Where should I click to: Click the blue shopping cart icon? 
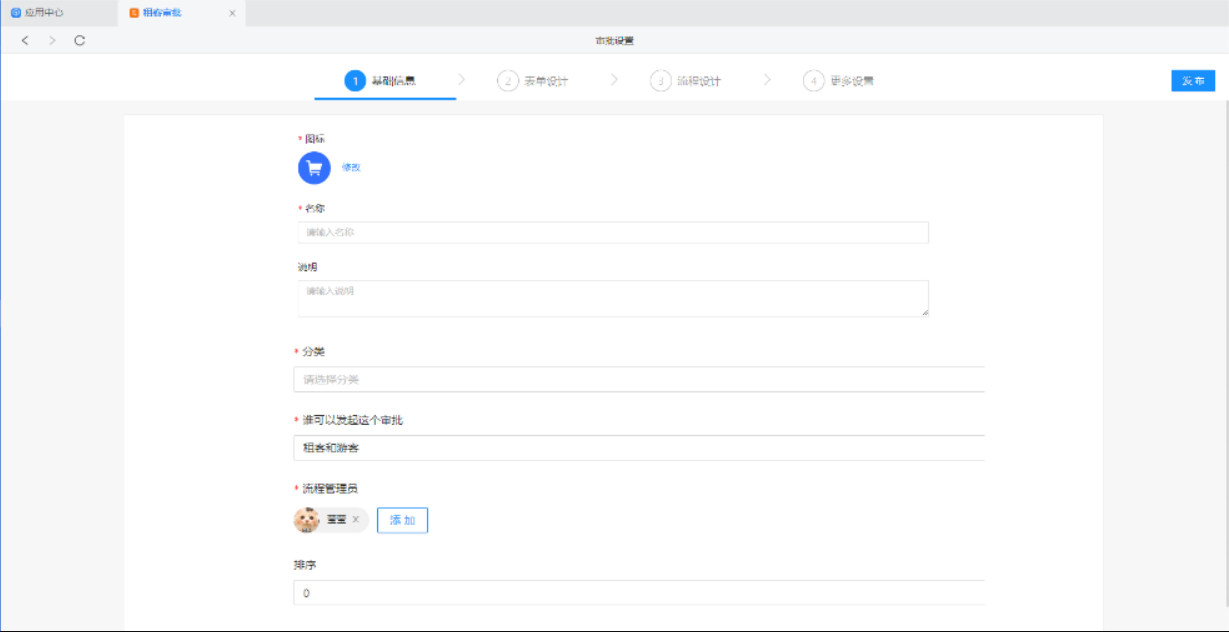pyautogui.click(x=314, y=168)
